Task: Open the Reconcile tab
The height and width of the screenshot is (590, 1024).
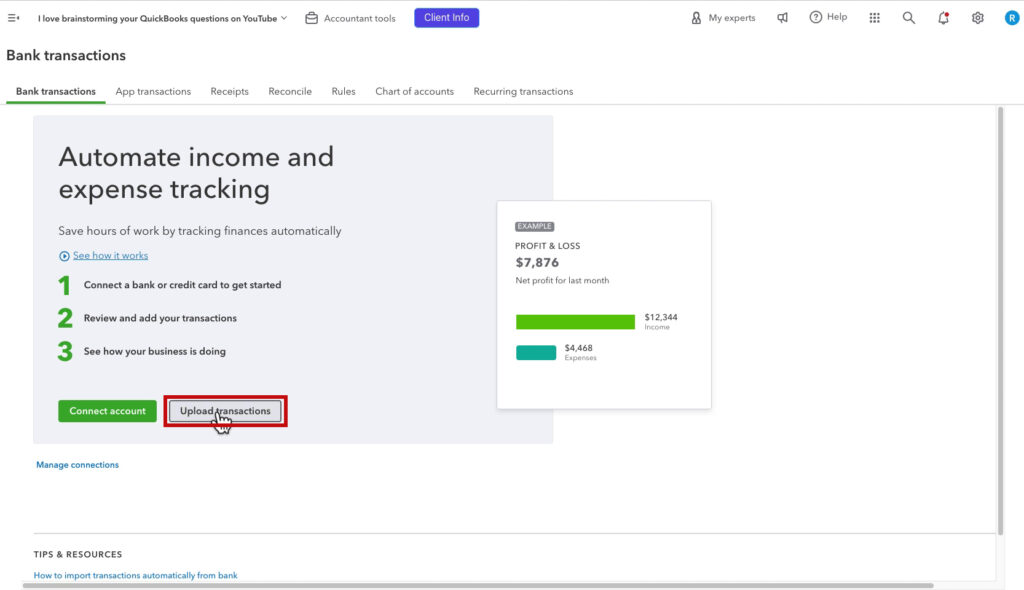Action: [x=289, y=90]
